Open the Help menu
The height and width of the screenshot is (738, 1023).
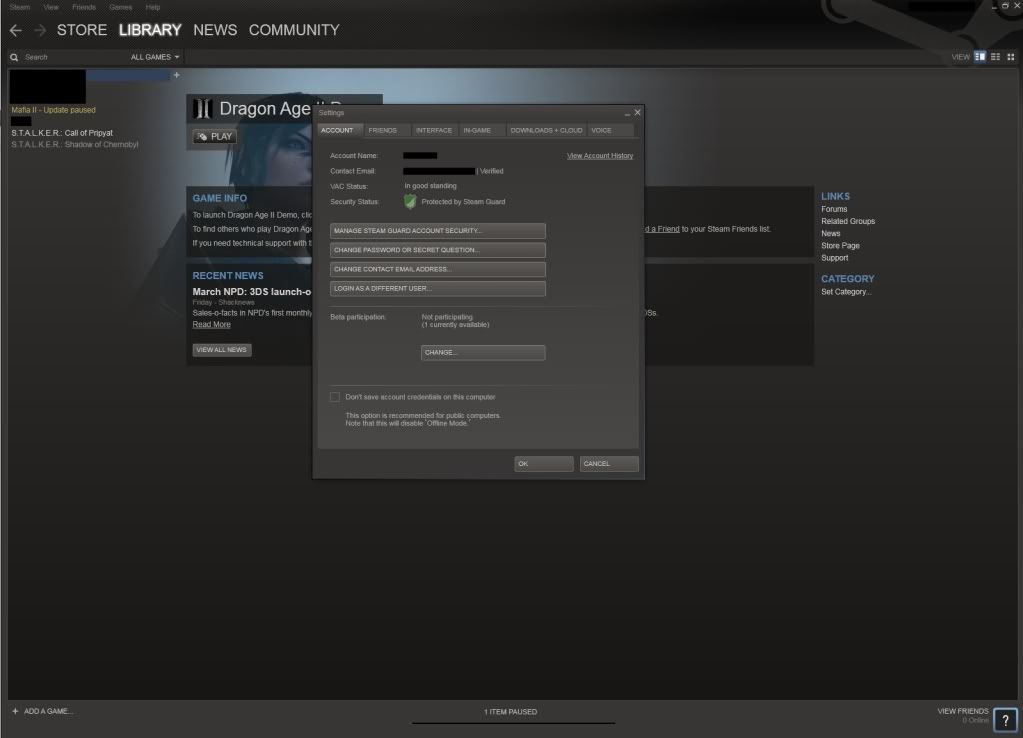click(x=153, y=7)
